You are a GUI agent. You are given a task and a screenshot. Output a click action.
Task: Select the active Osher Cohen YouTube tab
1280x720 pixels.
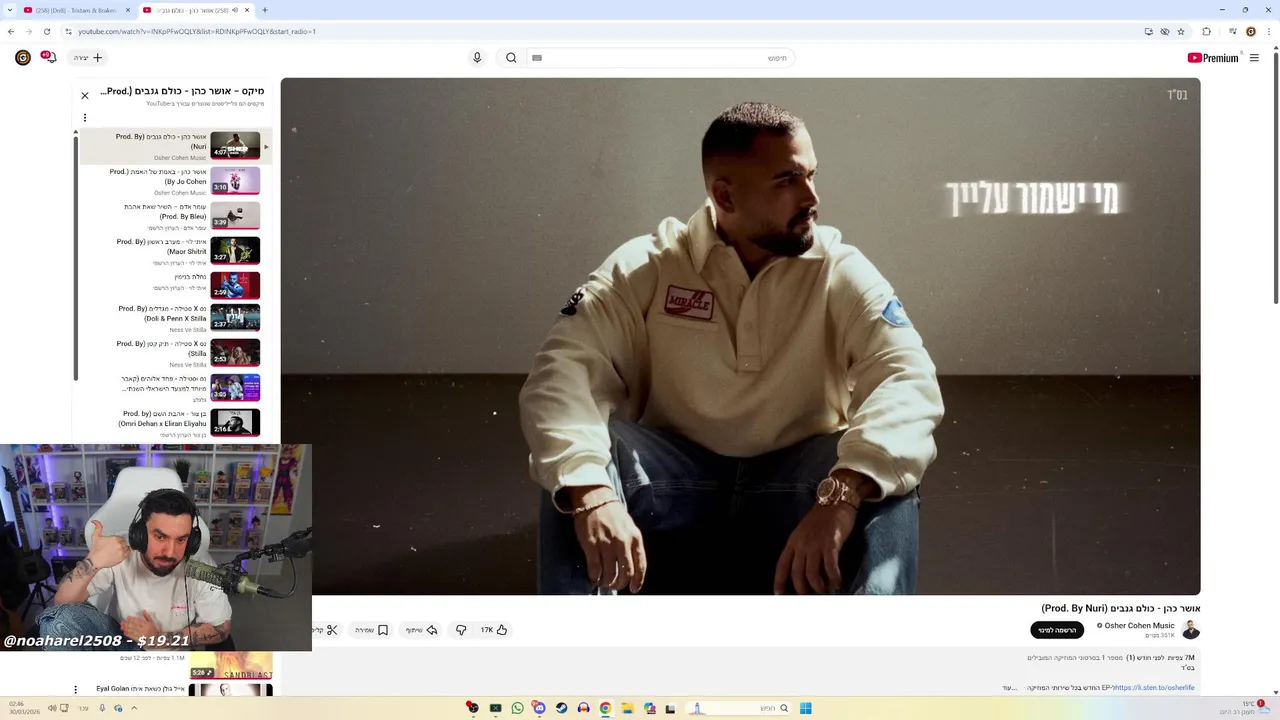tap(195, 10)
